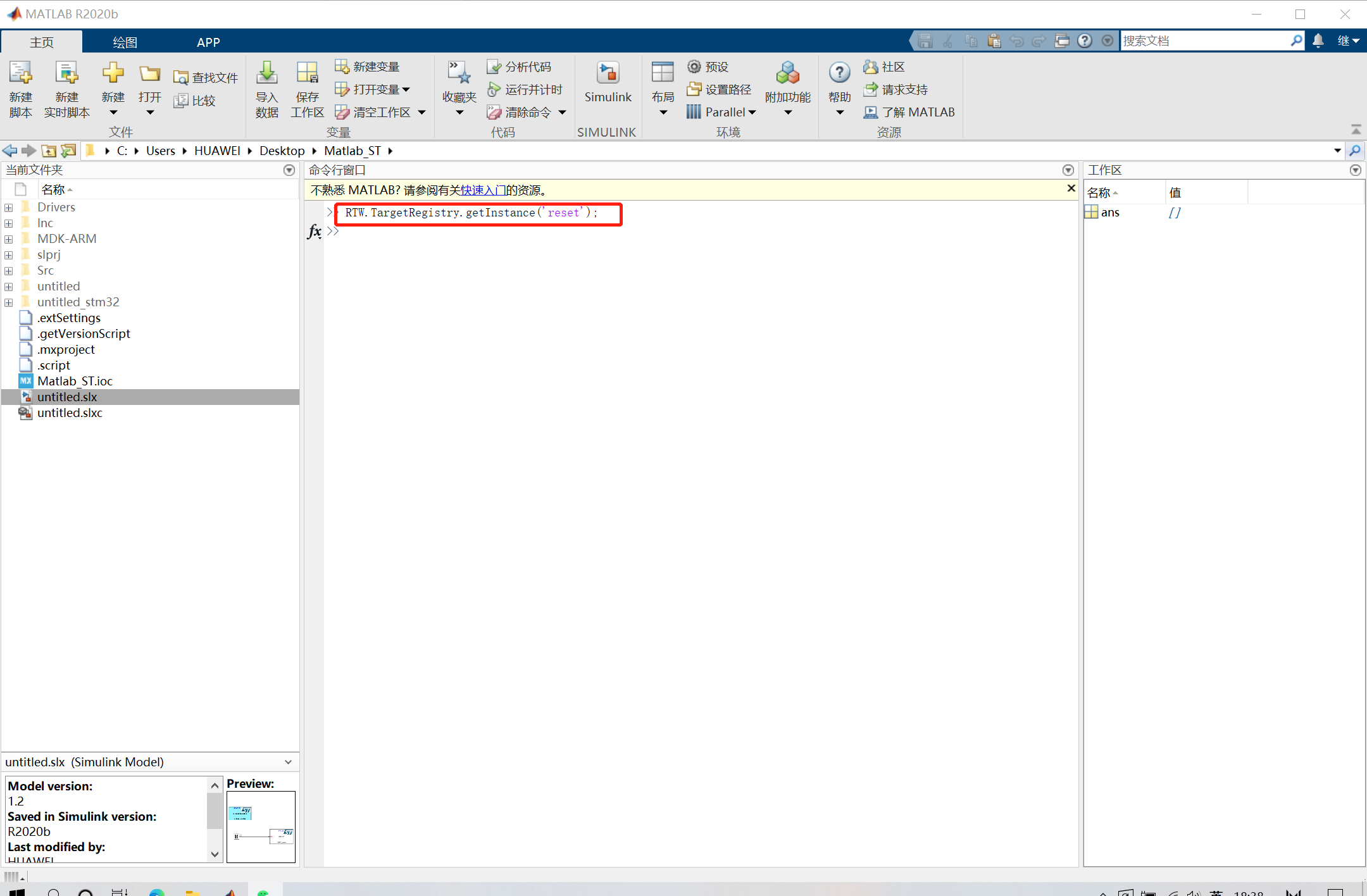Switch to the APP tab
Image resolution: width=1367 pixels, height=896 pixels.
(208, 42)
